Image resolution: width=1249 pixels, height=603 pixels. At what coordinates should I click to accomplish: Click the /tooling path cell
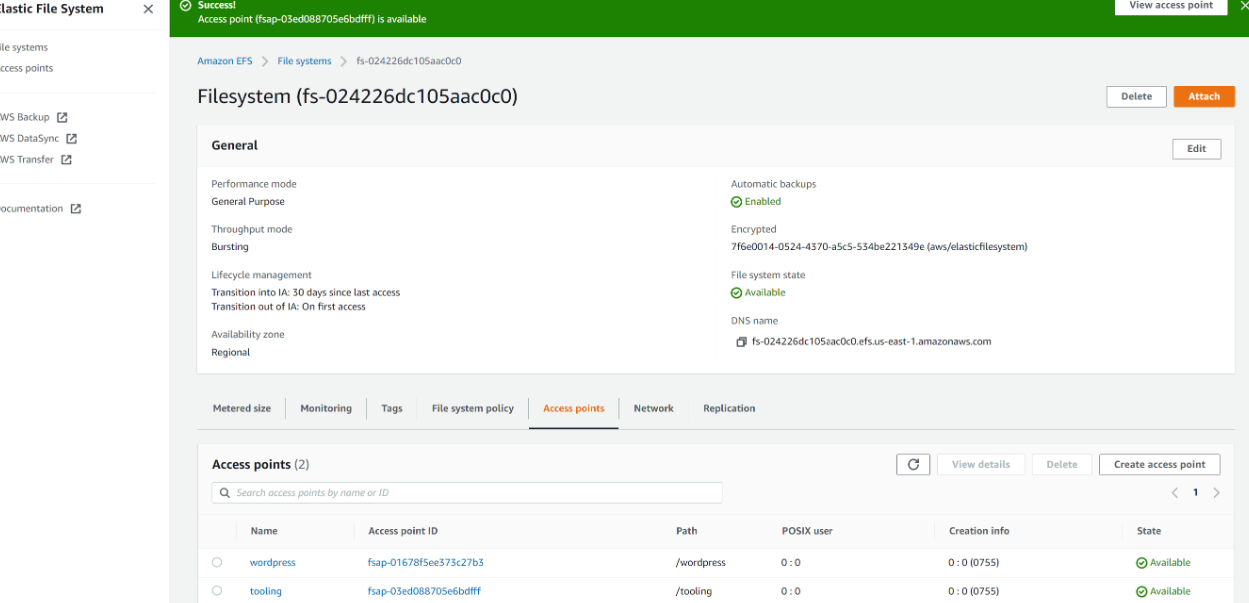694,592
